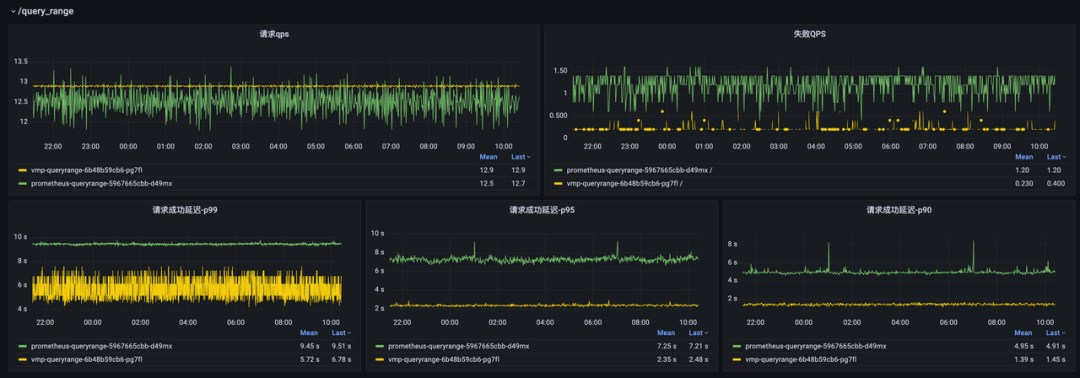Sort p90 panel legend by Mean
Screen dimensions: 1080x378
coord(1023,333)
